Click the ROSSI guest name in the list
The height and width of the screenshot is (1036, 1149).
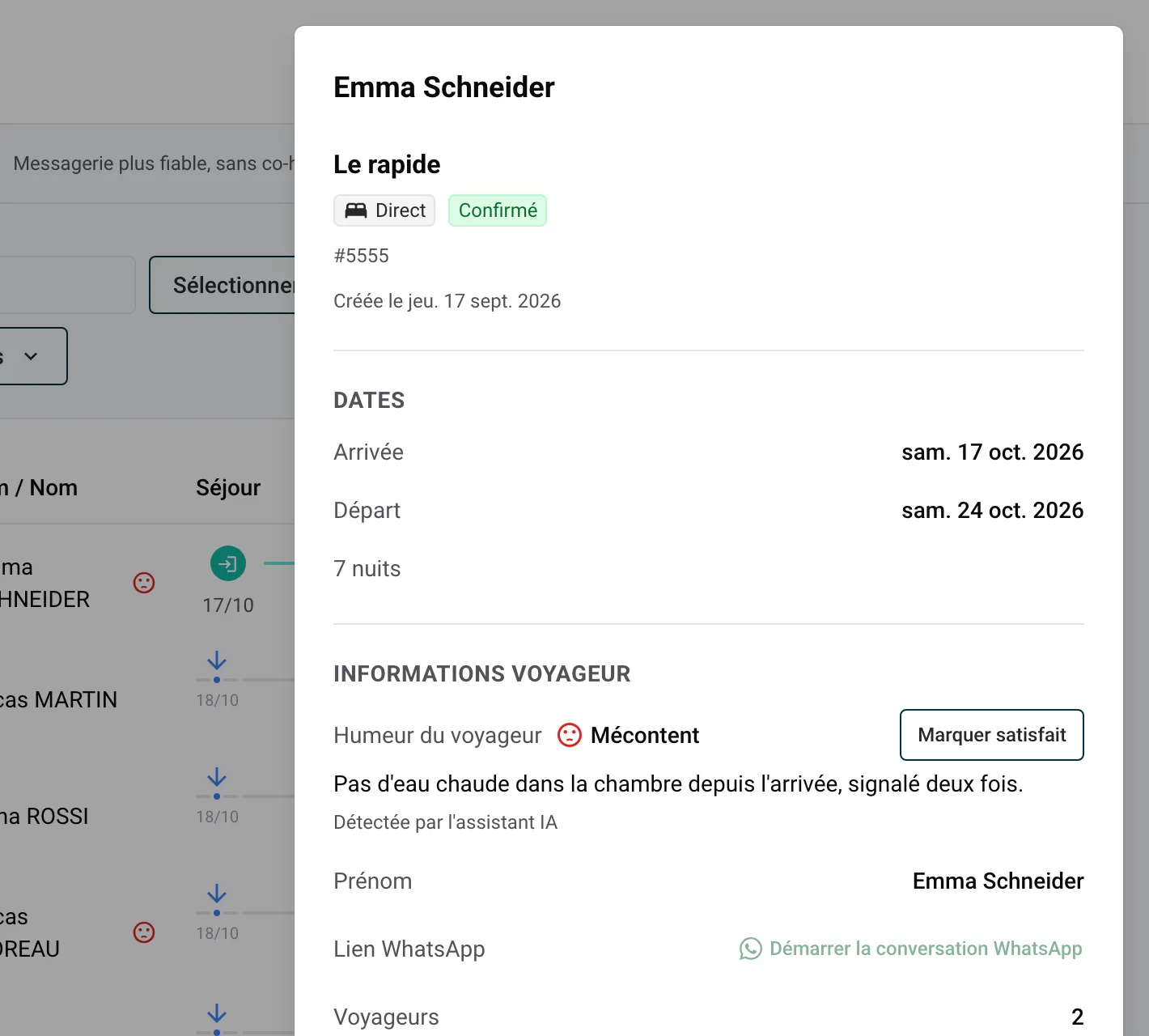pyautogui.click(x=45, y=816)
